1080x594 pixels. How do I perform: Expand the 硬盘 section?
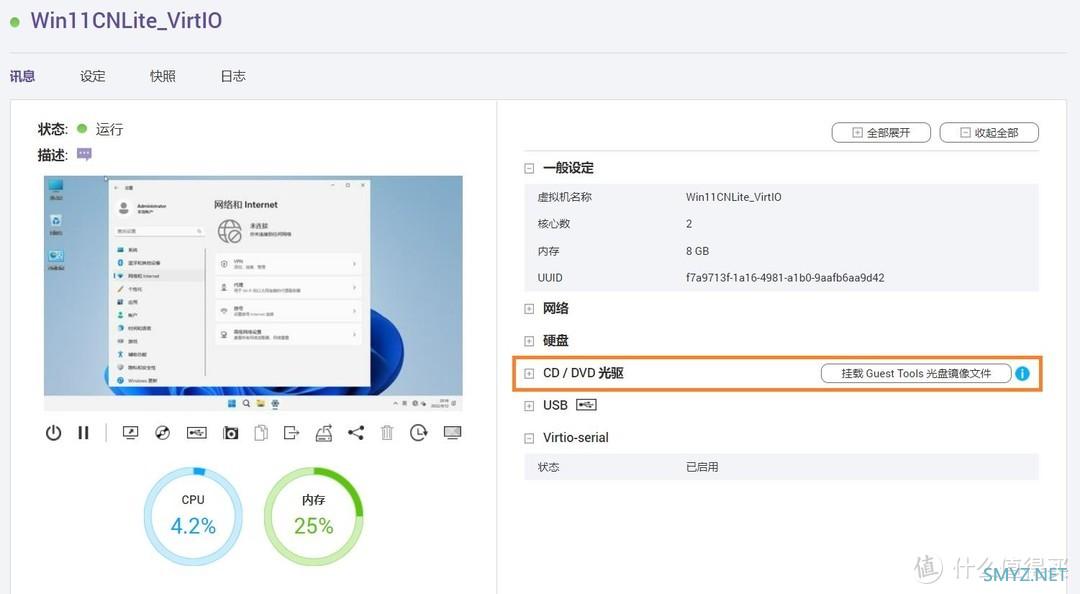tap(529, 341)
